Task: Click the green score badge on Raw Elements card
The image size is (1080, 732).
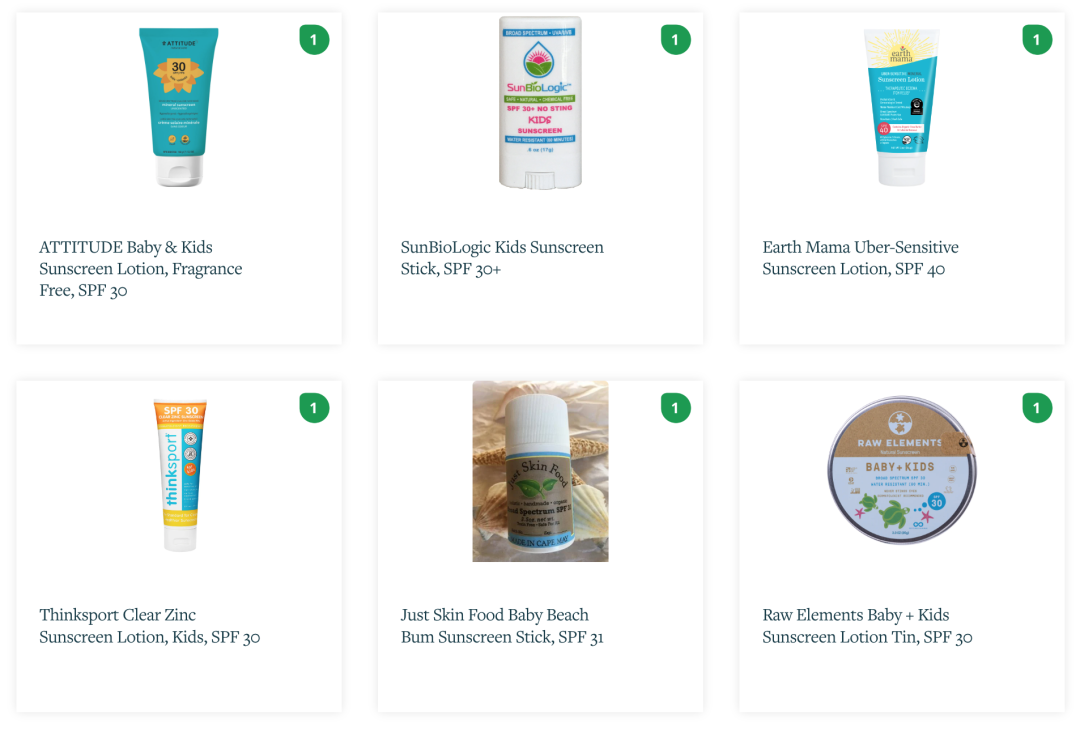Action: (1037, 408)
